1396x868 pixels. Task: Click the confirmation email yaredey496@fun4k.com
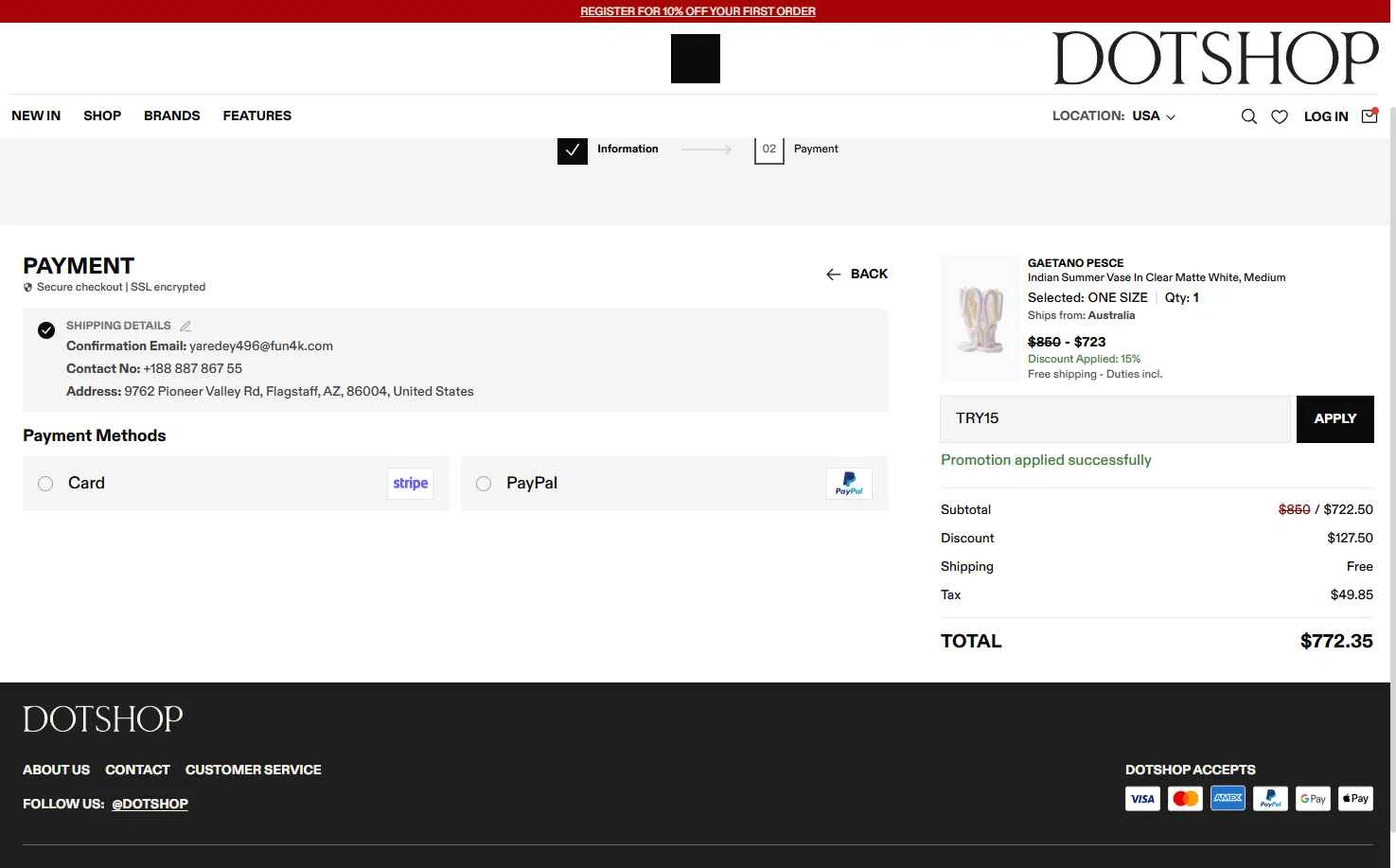(261, 345)
